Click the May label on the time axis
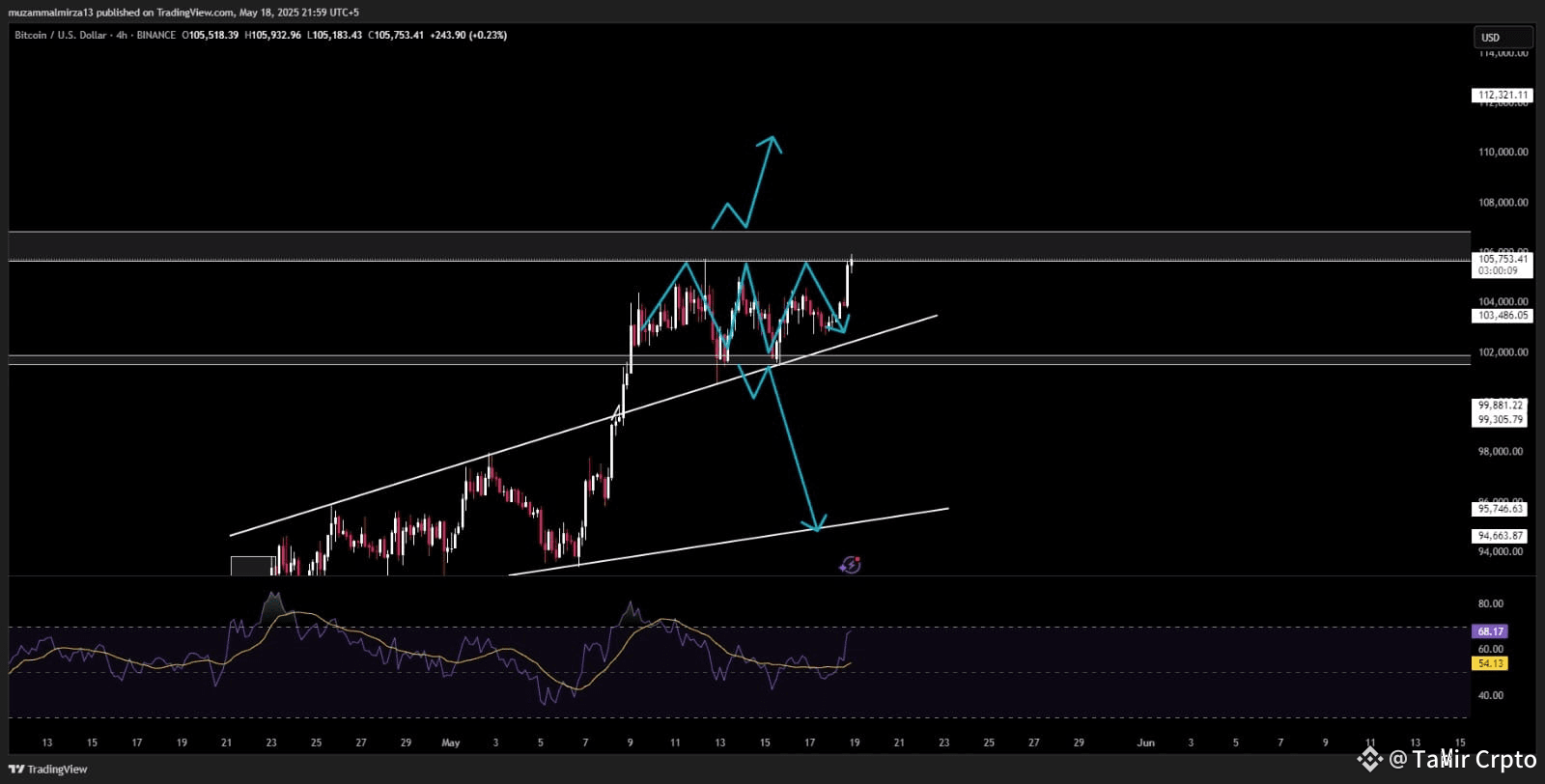Viewport: 1545px width, 784px height. tap(451, 742)
